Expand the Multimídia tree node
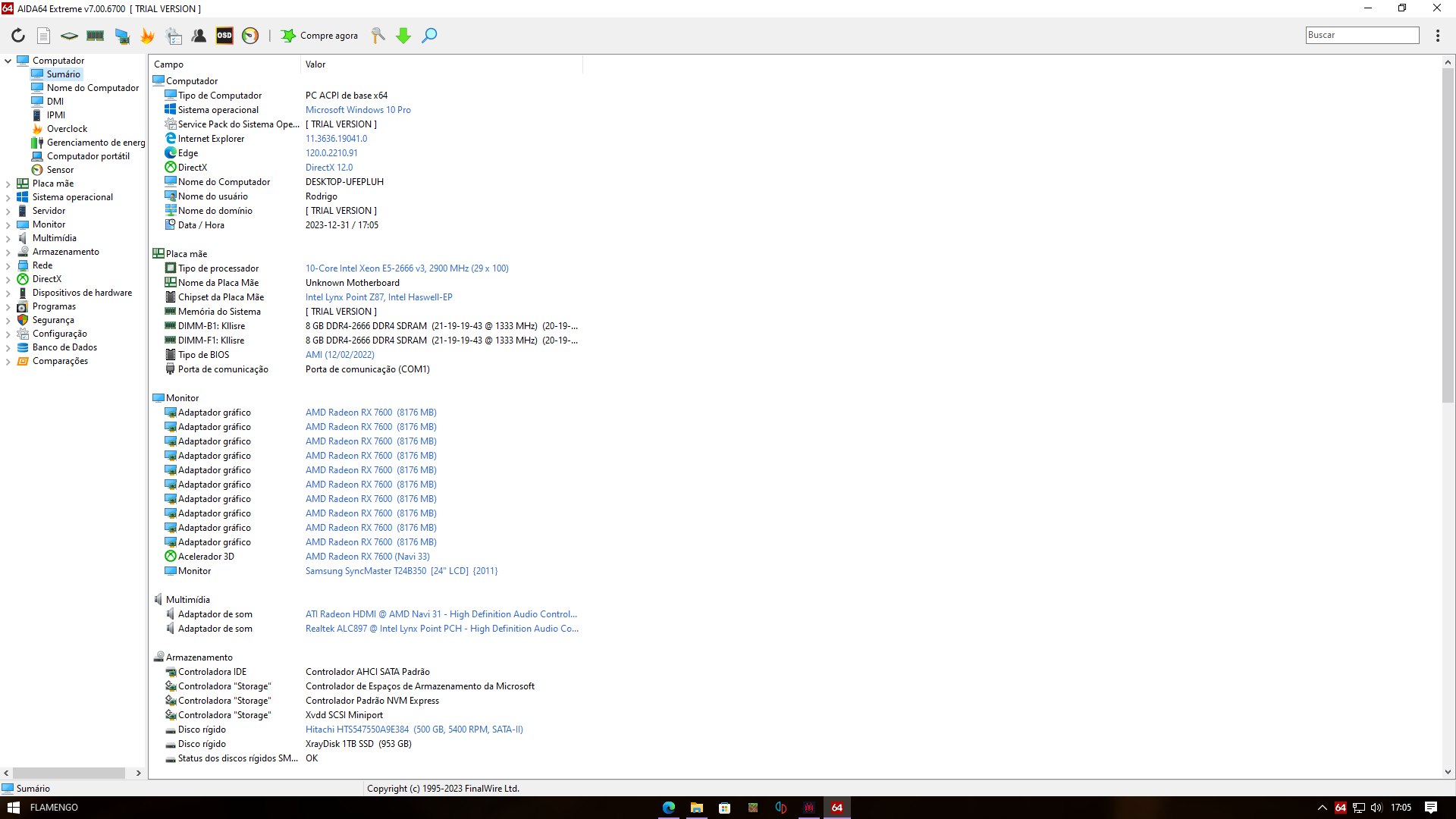This screenshot has height=819, width=1456. 8,238
